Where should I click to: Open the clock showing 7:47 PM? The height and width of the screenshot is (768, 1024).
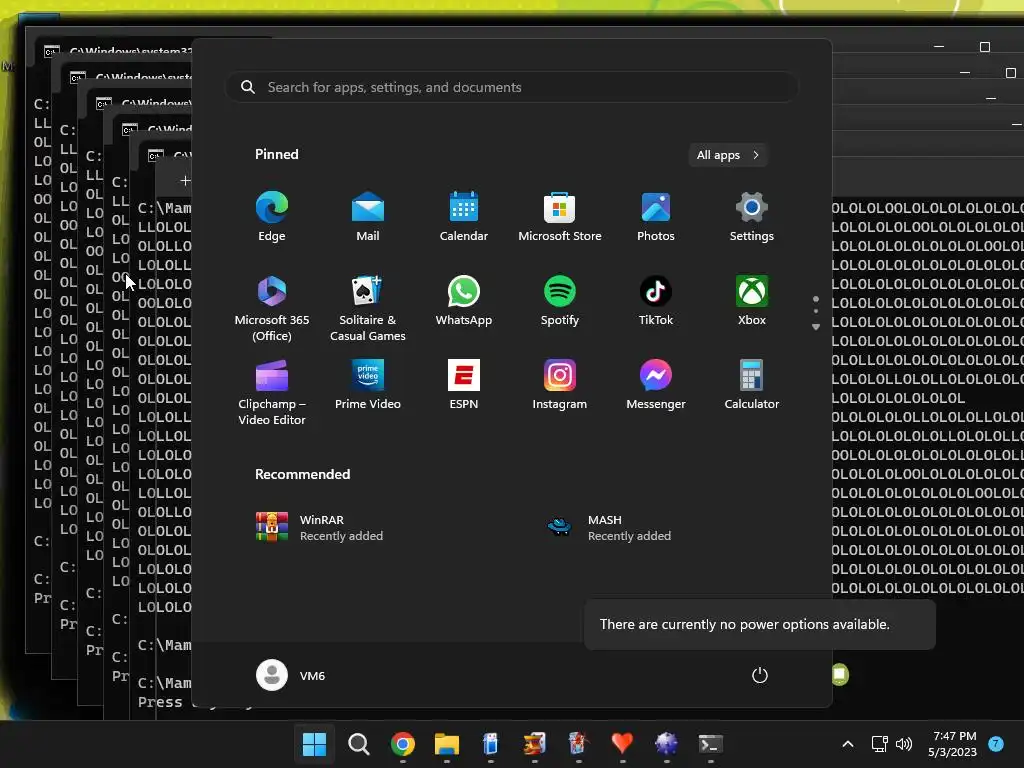click(x=952, y=744)
